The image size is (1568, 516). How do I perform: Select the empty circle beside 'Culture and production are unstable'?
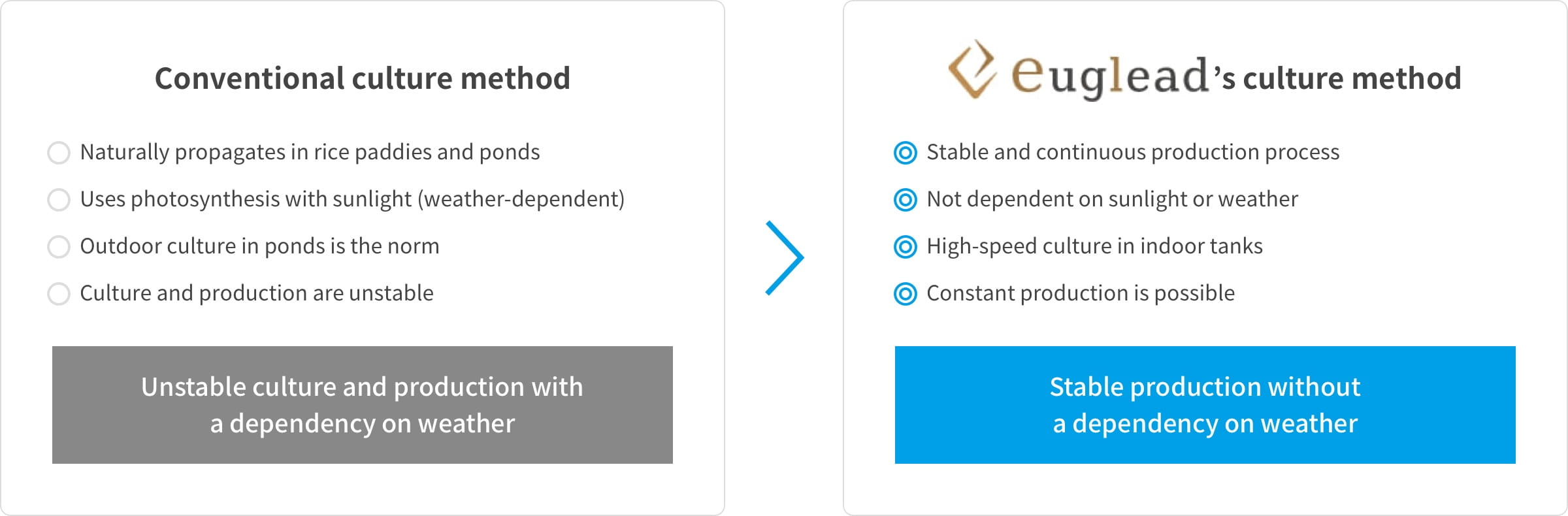point(59,294)
